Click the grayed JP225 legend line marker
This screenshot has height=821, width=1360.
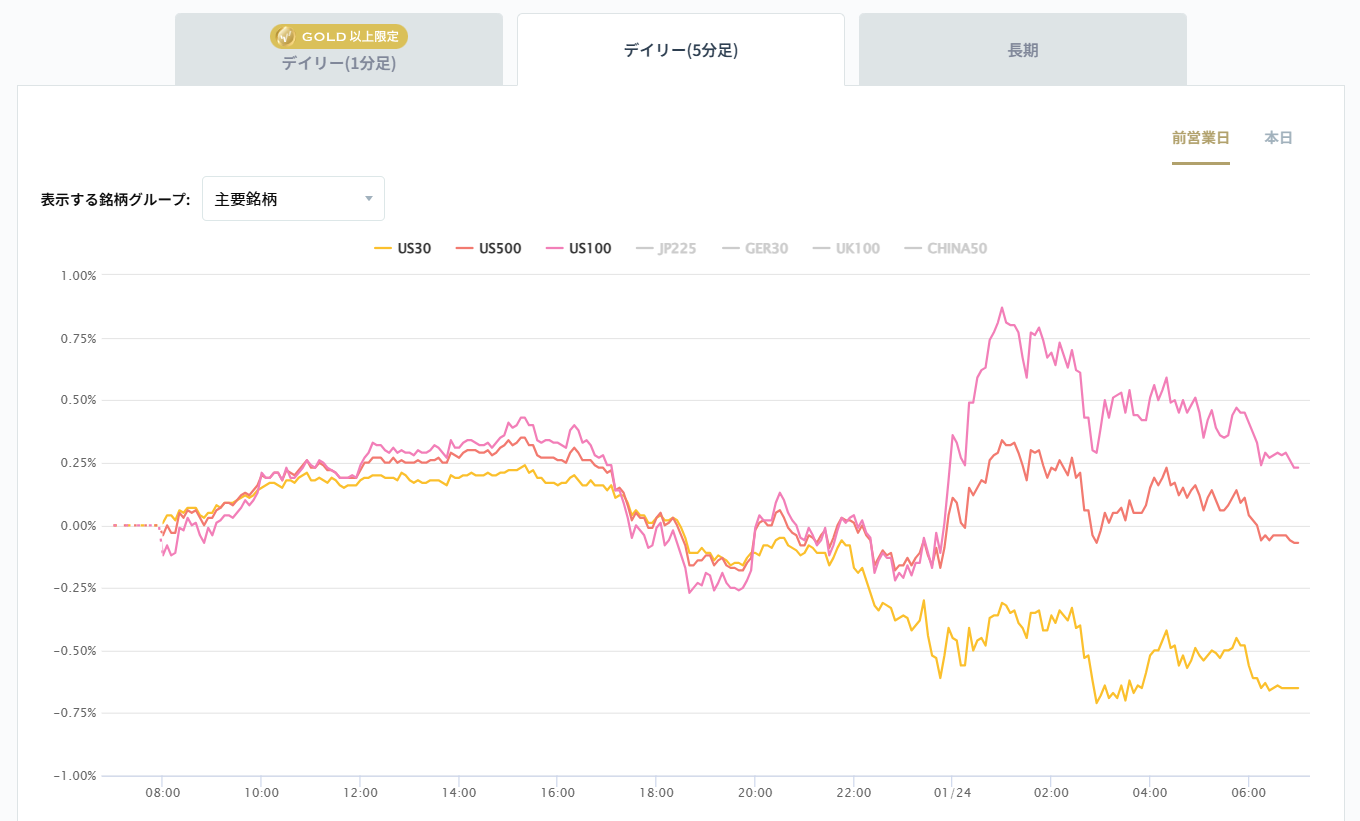pyautogui.click(x=644, y=248)
